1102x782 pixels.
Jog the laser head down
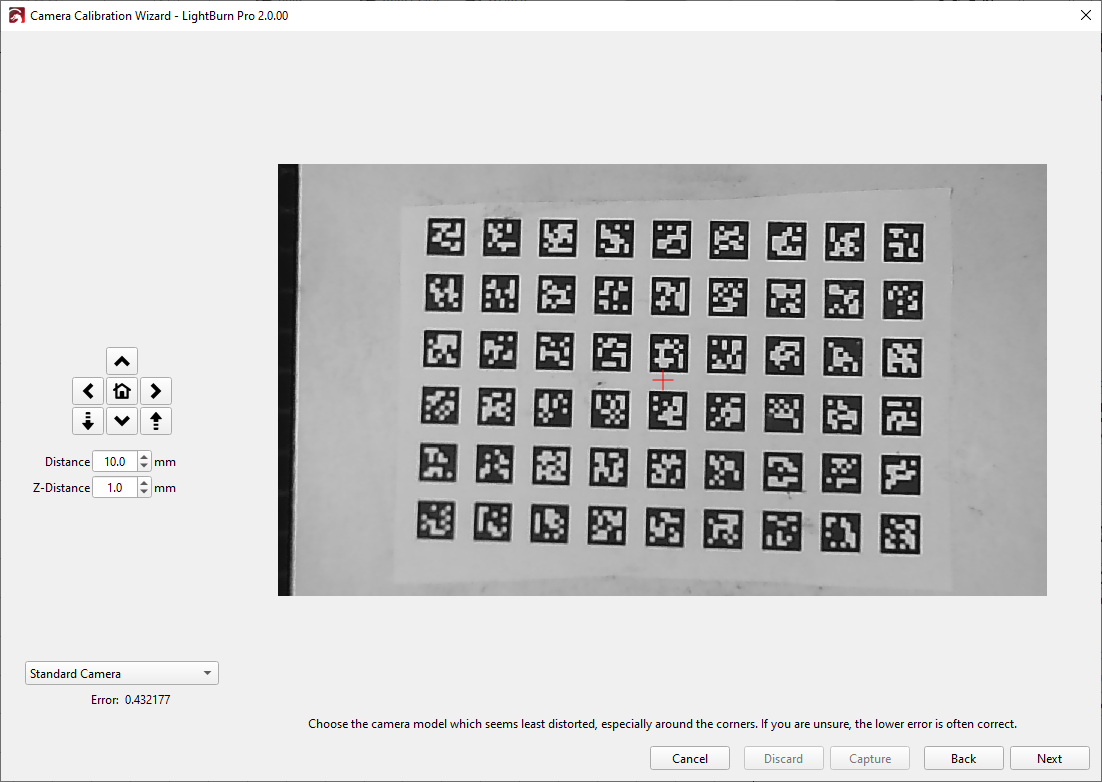click(x=121, y=421)
